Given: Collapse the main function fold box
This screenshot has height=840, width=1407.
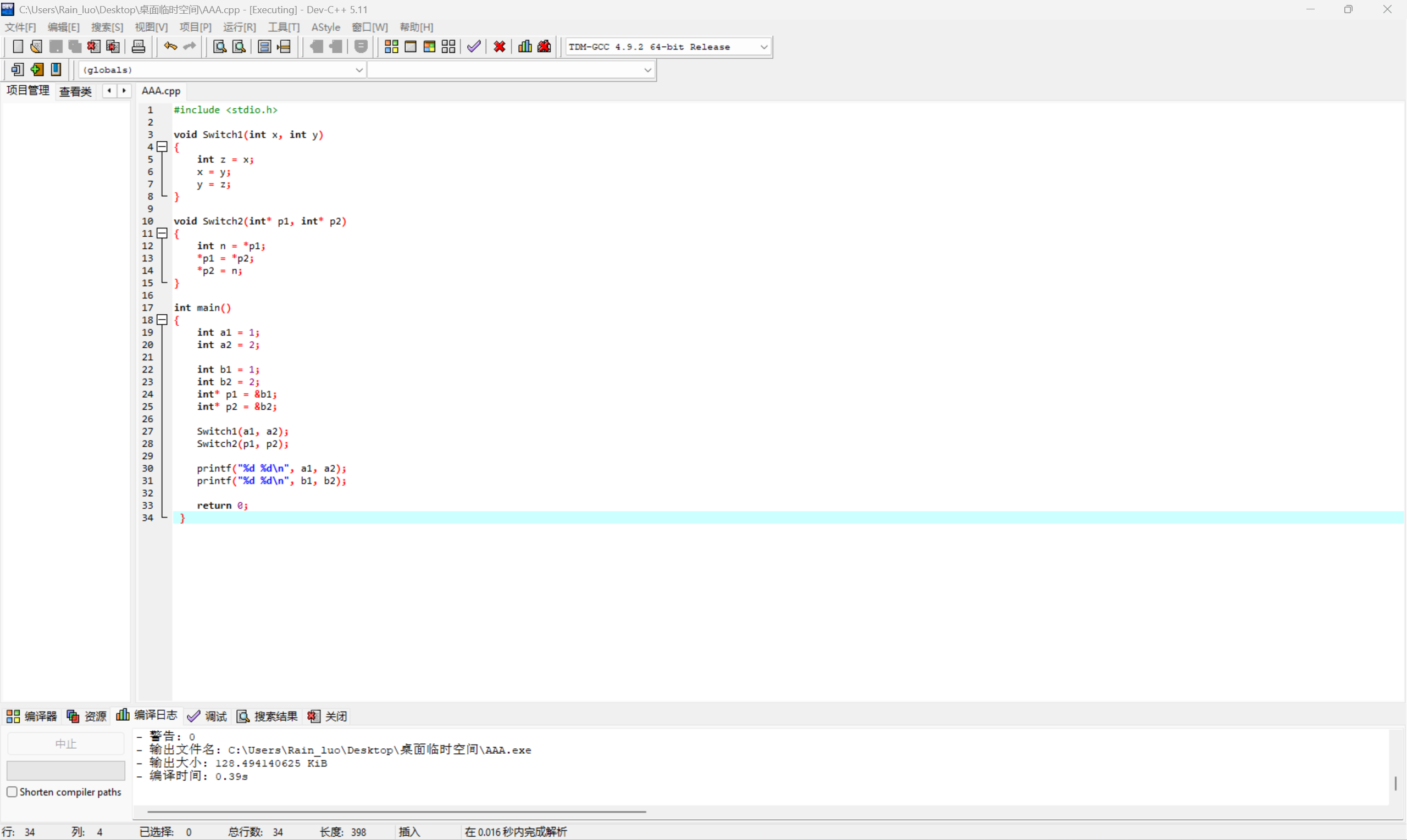Looking at the screenshot, I should (163, 320).
